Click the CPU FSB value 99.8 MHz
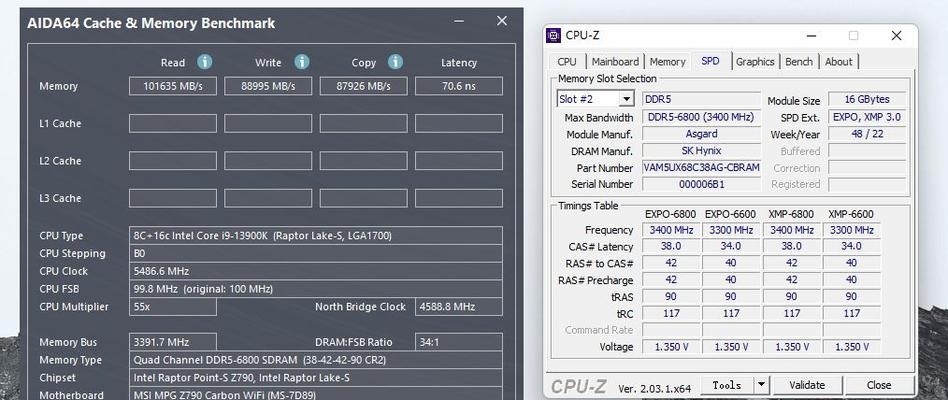Image resolution: width=948 pixels, height=400 pixels. (316, 289)
